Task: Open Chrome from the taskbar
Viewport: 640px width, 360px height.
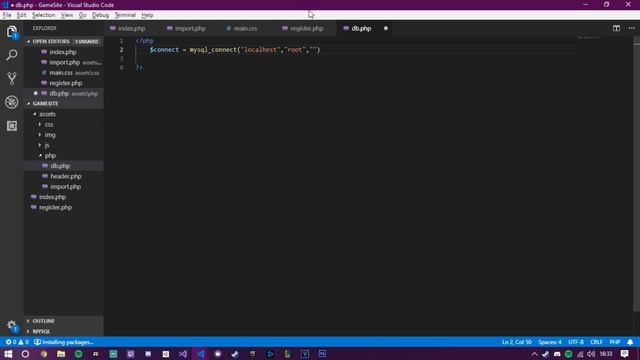Action: [x=43, y=354]
